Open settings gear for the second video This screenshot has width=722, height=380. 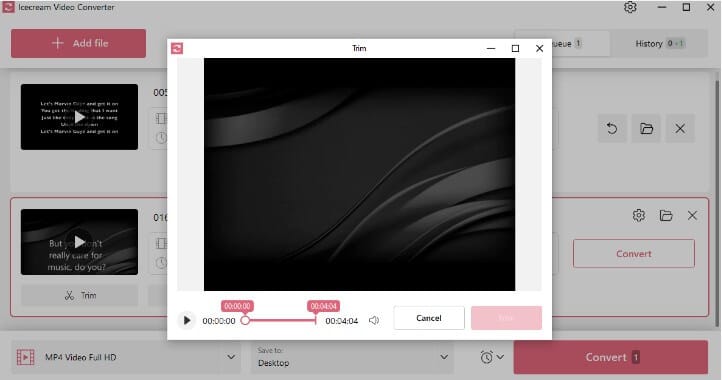639,215
